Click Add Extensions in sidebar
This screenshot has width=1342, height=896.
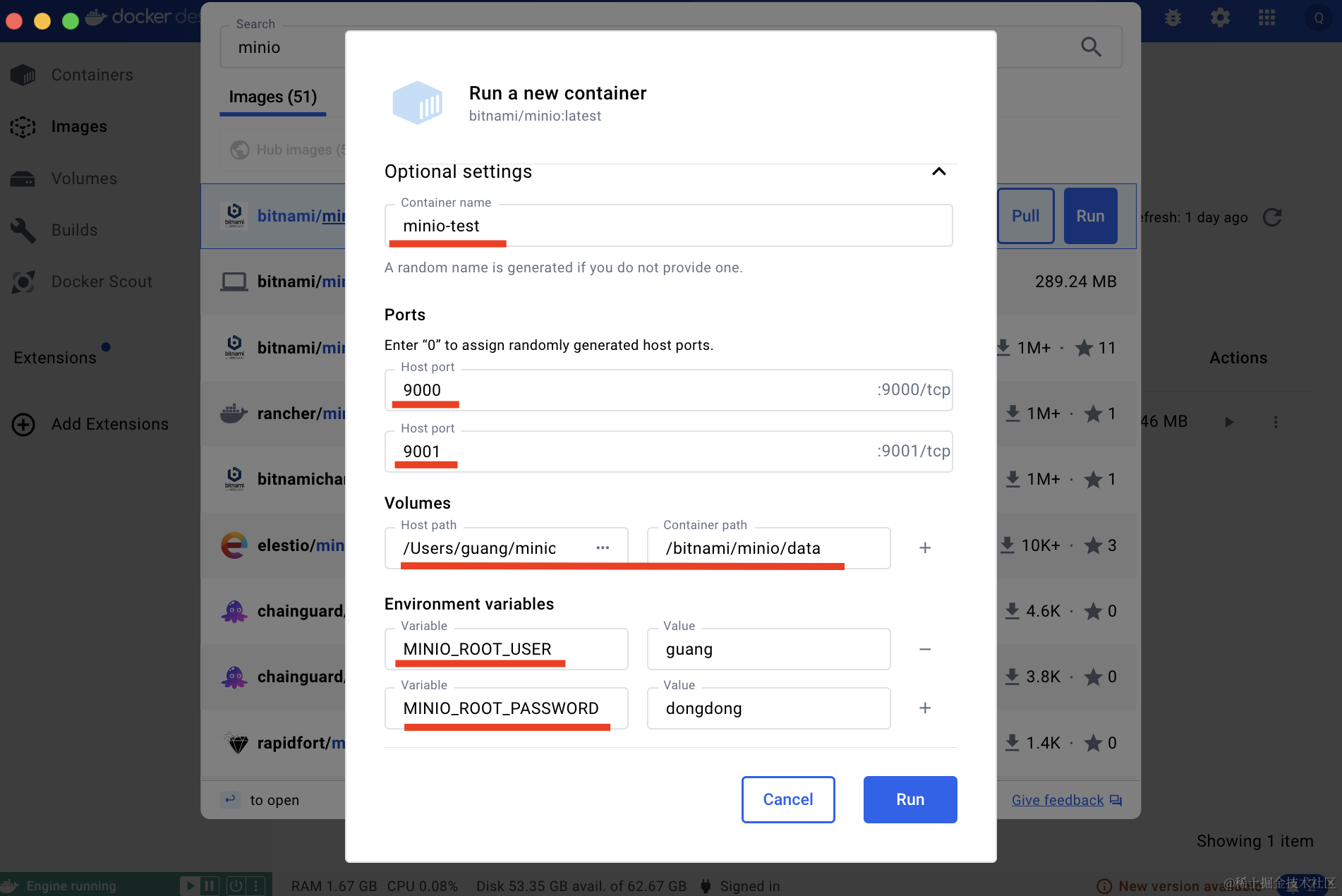click(x=109, y=424)
